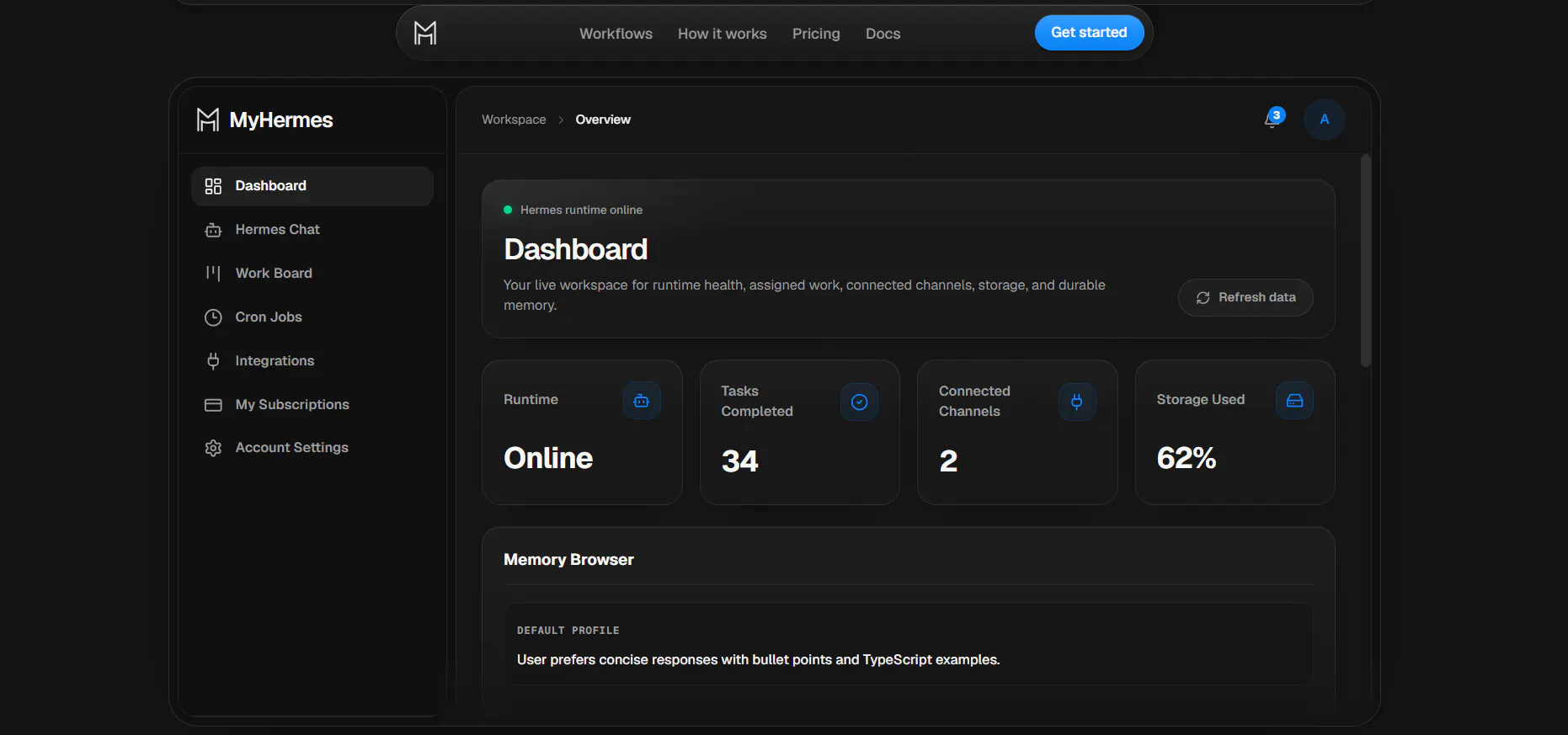
Task: Open the Docs nav link
Action: click(883, 34)
